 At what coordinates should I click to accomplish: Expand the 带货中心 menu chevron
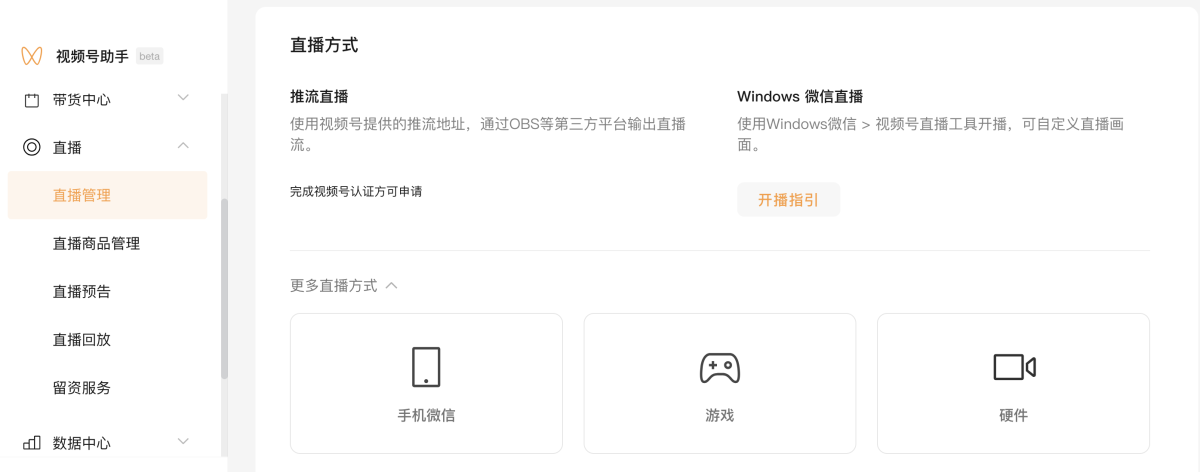click(x=183, y=98)
